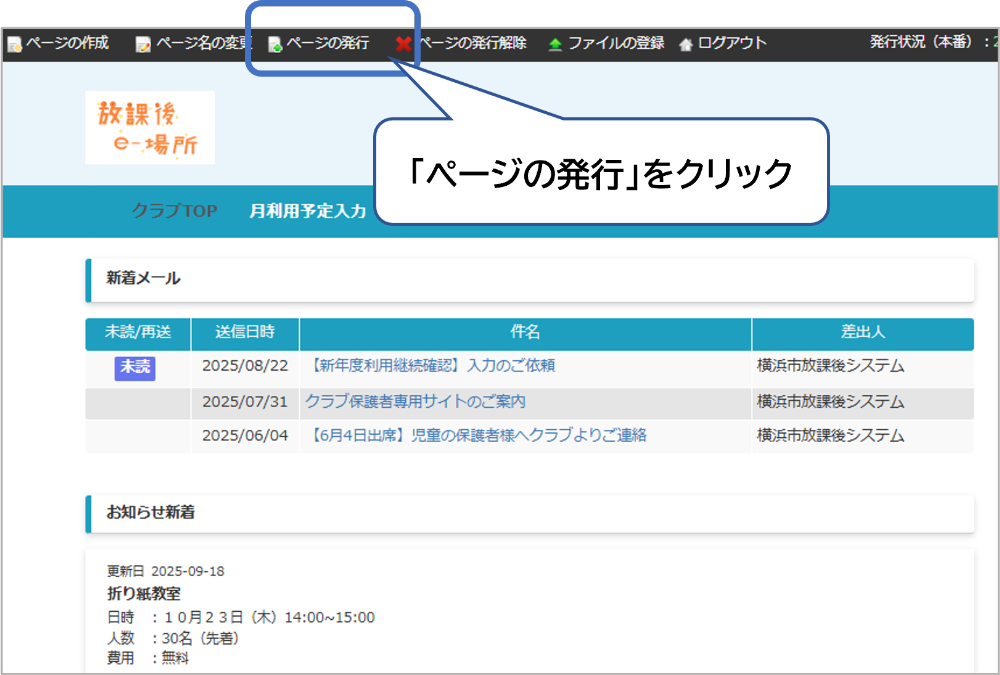The height and width of the screenshot is (675, 1000).
Task: Open the クラブTOP navigation tab
Action: pos(174,211)
